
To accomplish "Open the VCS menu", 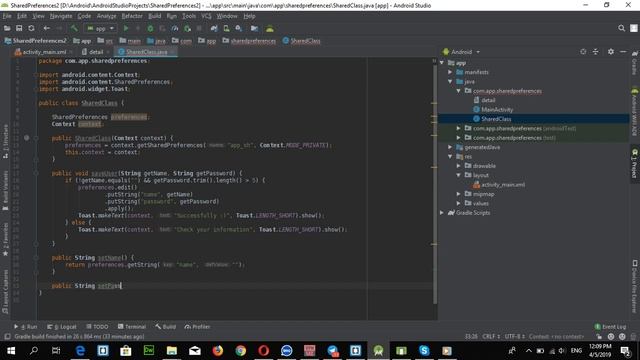I will 206,16.
